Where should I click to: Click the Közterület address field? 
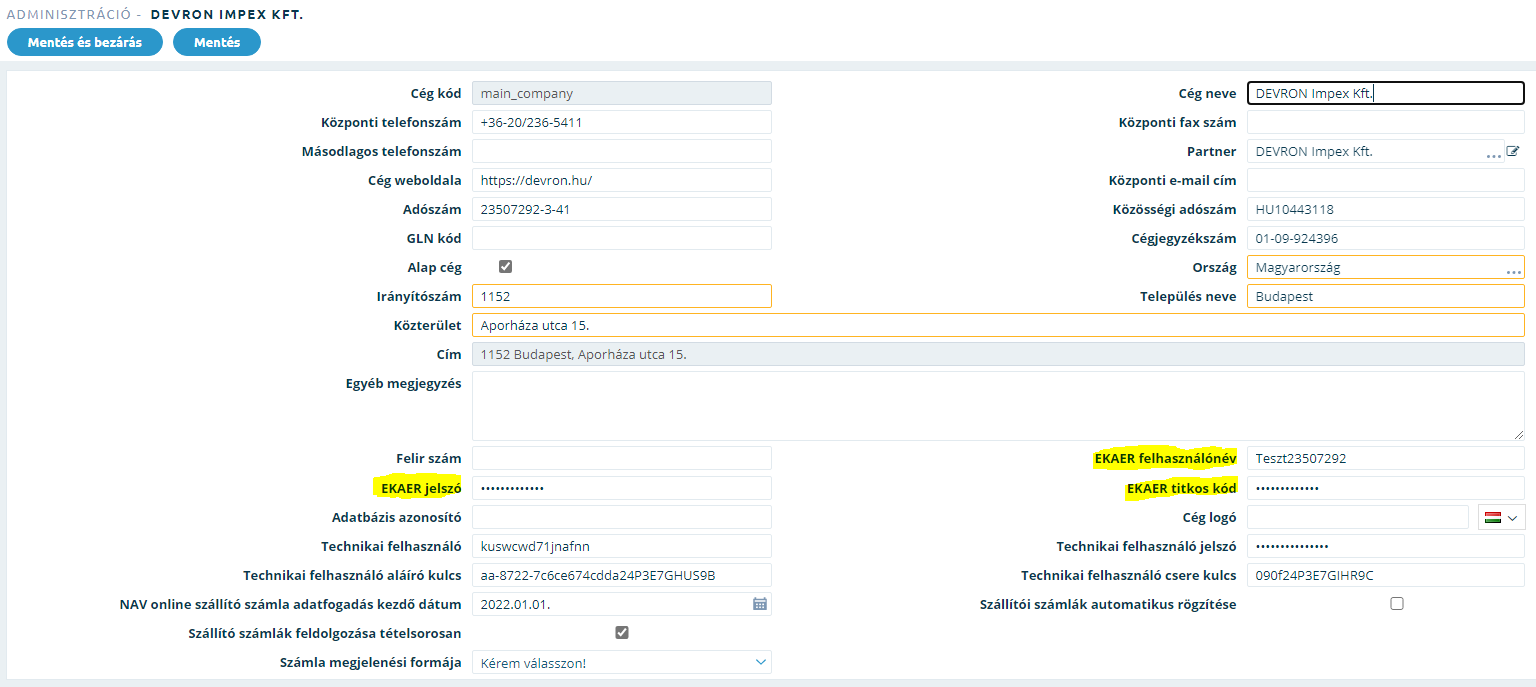click(998, 325)
